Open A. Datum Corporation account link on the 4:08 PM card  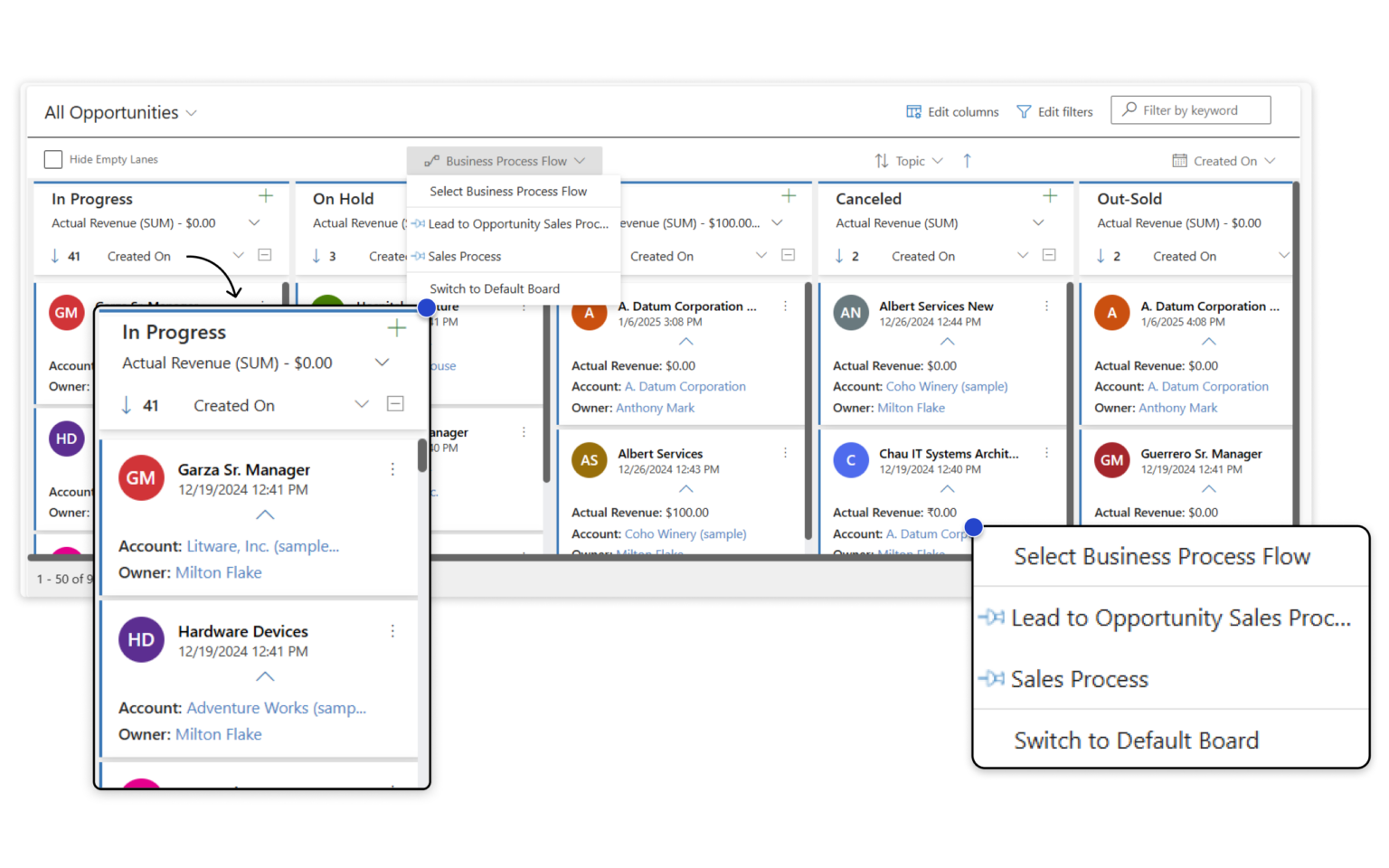(x=1208, y=387)
